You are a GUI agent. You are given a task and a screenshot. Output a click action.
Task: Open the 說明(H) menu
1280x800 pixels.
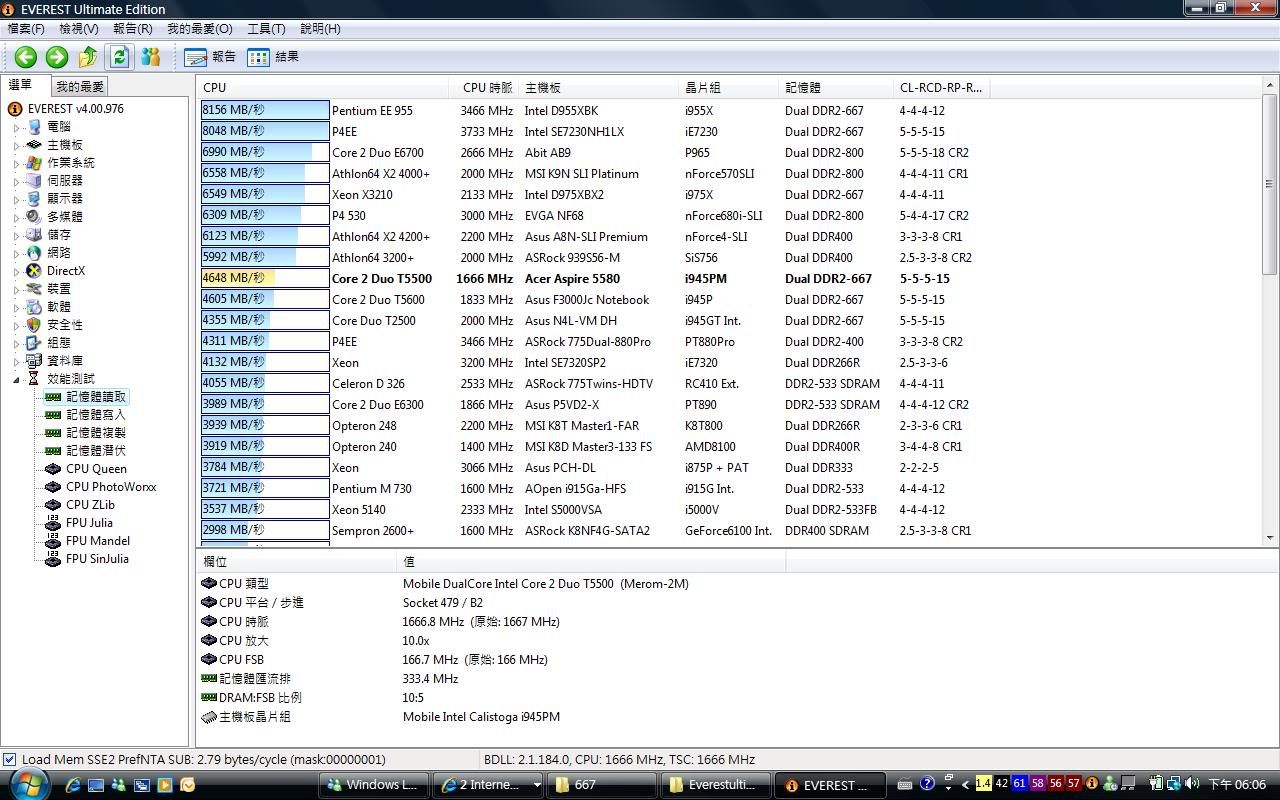[x=320, y=29]
